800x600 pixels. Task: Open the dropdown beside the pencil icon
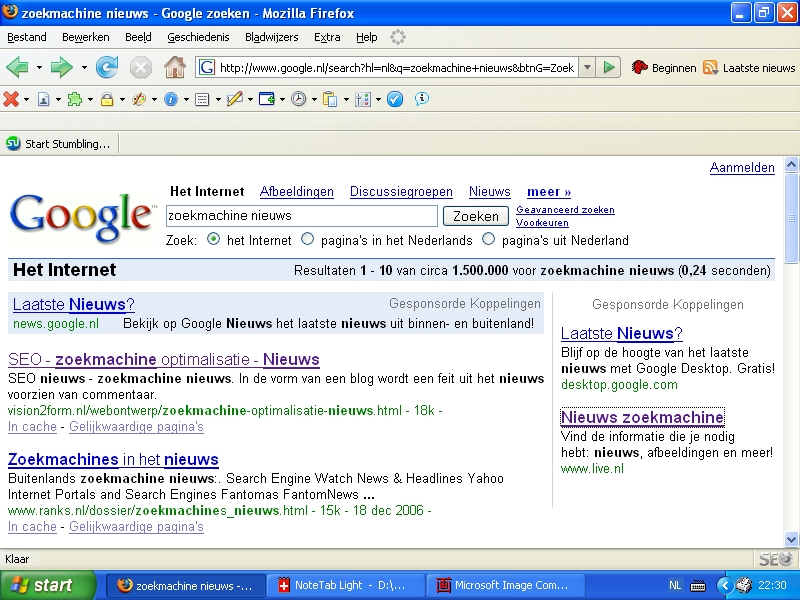coord(250,99)
